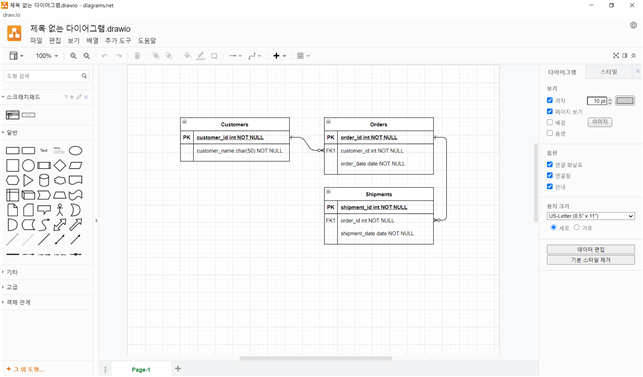
Task: Click the scratchpad edit pencil icon
Action: tap(79, 97)
